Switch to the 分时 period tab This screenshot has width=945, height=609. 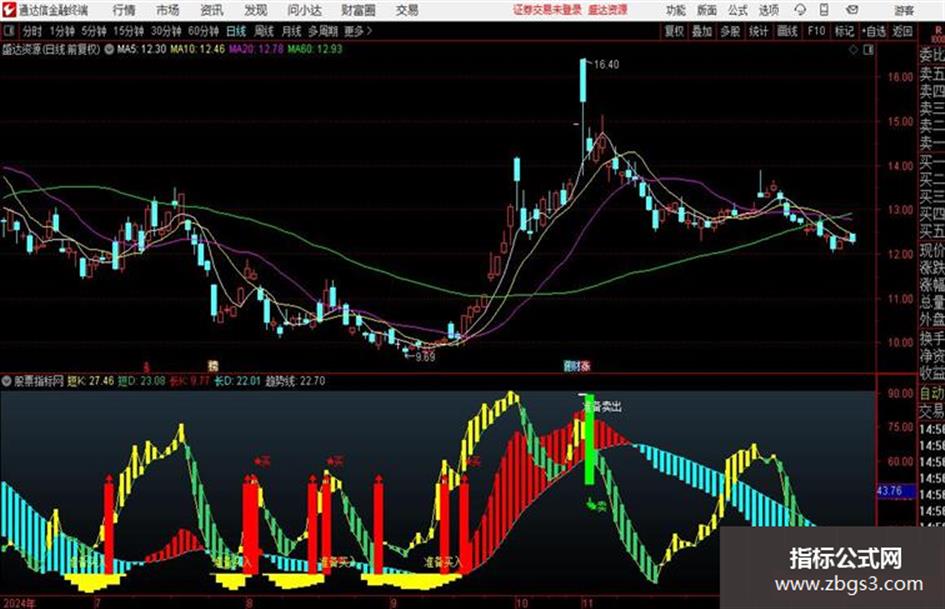click(x=33, y=31)
